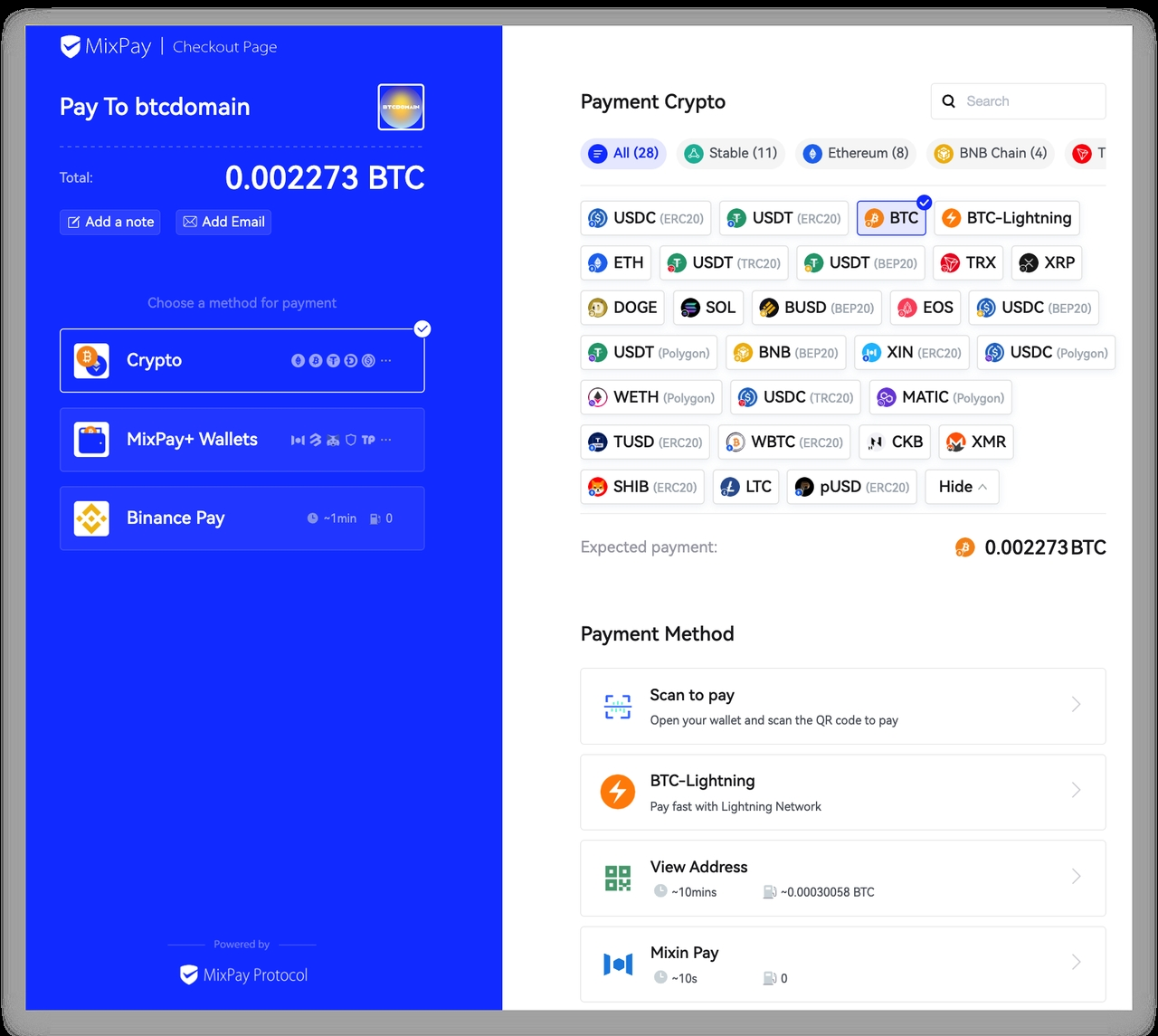This screenshot has width=1158, height=1036.
Task: Click the BUSD (BEP20) coin icon
Action: click(769, 309)
